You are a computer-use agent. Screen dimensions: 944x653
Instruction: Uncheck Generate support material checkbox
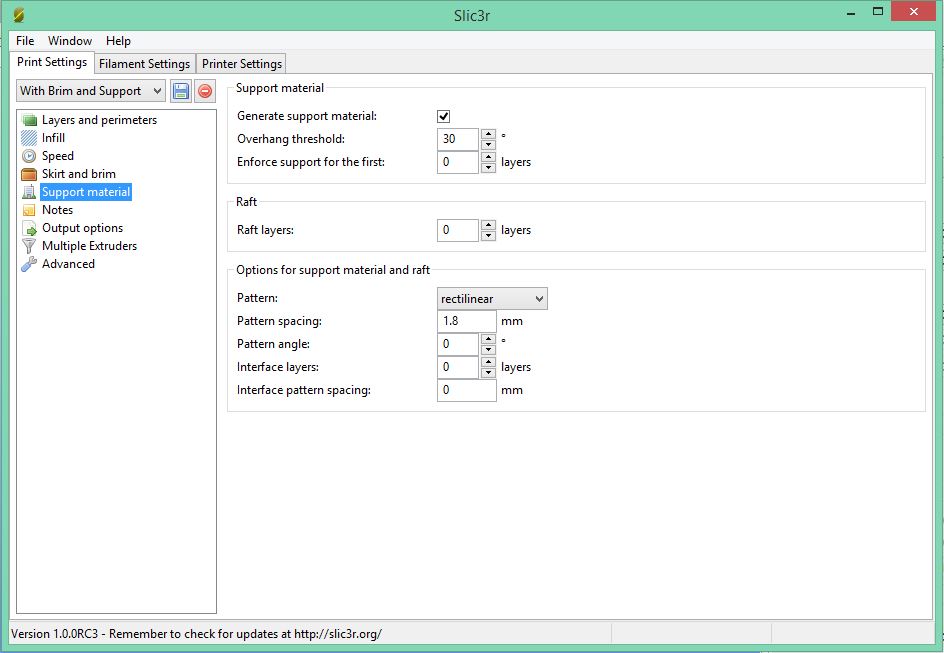point(444,117)
